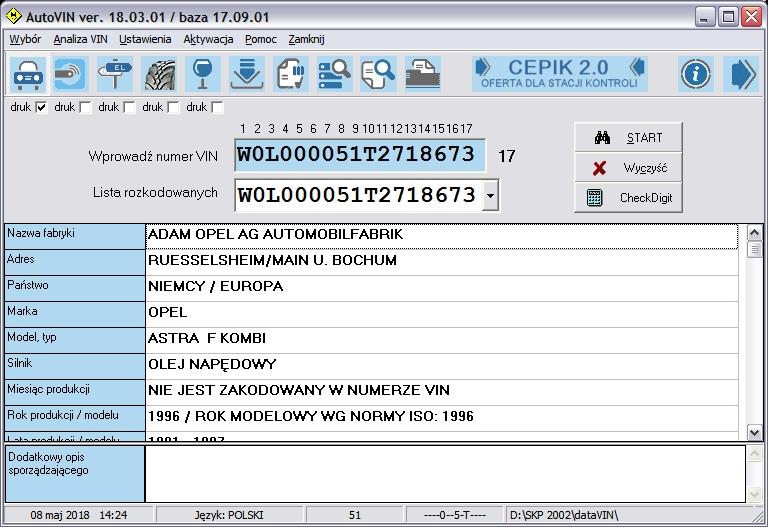Click the results scrollbar thumb
The height and width of the screenshot is (527, 768).
click(x=754, y=250)
